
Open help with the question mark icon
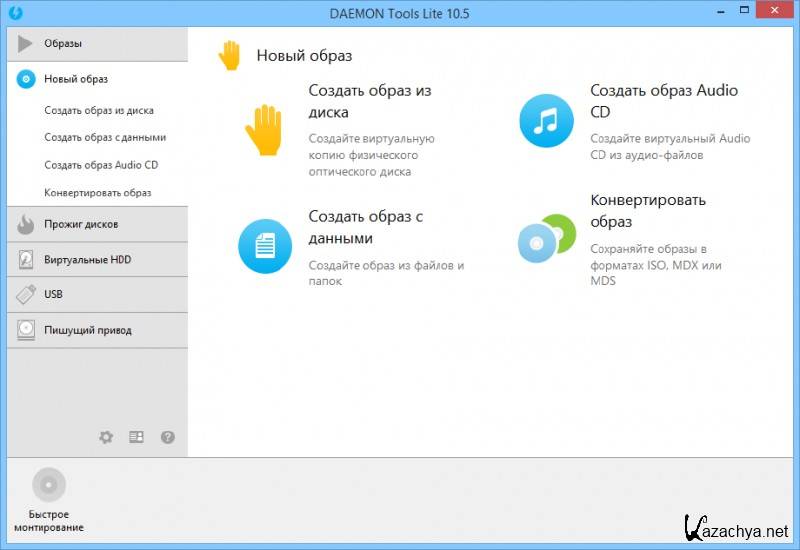(168, 437)
